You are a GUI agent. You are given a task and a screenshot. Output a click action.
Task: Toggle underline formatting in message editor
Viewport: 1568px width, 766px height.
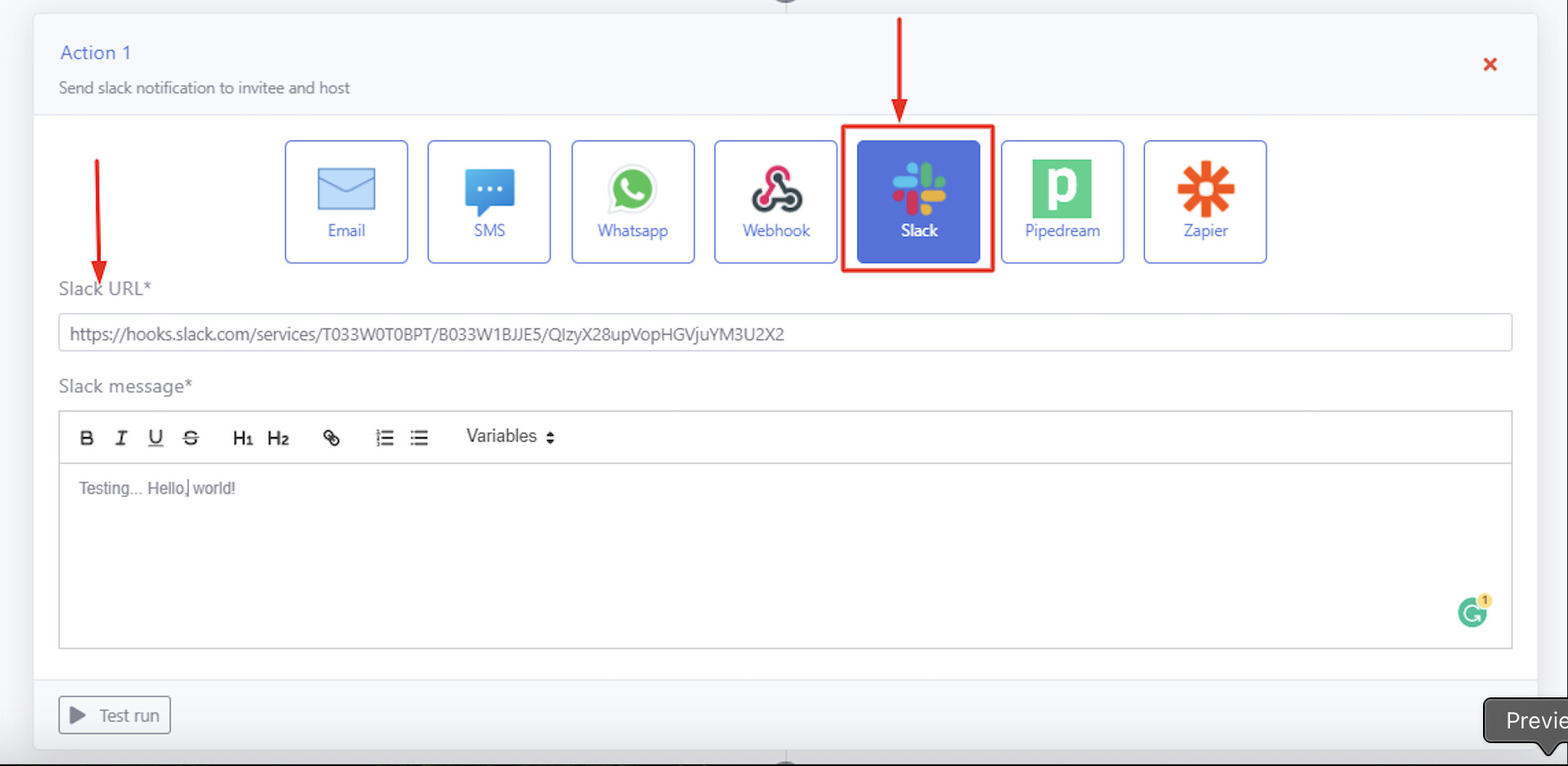(x=155, y=438)
